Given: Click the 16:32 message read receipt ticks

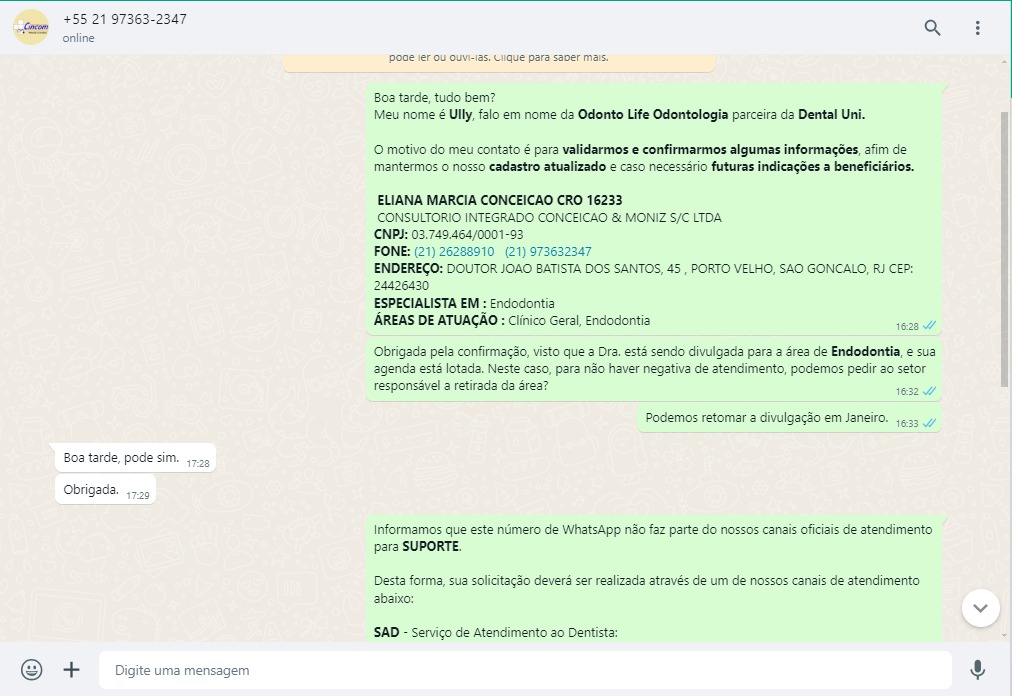Looking at the screenshot, I should (x=929, y=391).
